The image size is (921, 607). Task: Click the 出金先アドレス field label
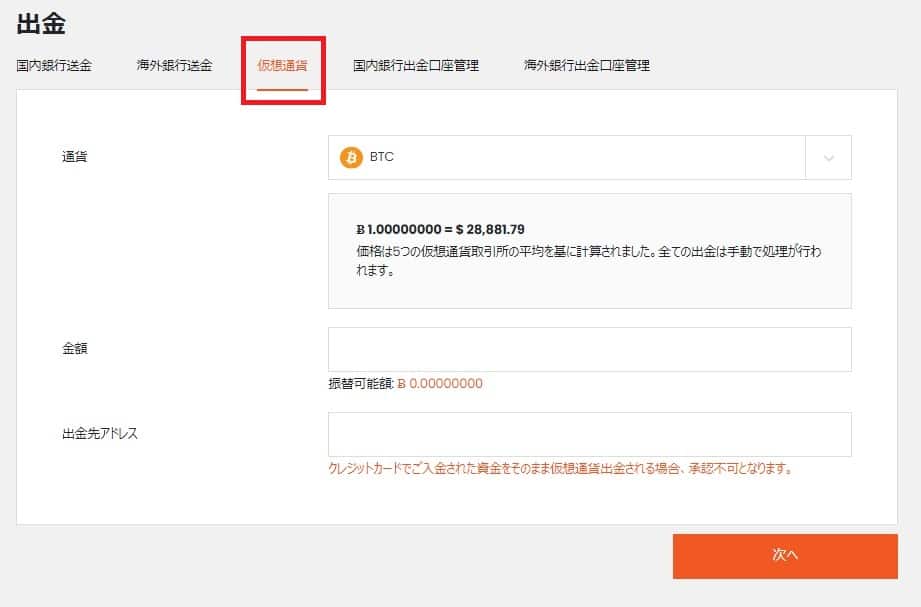100,434
